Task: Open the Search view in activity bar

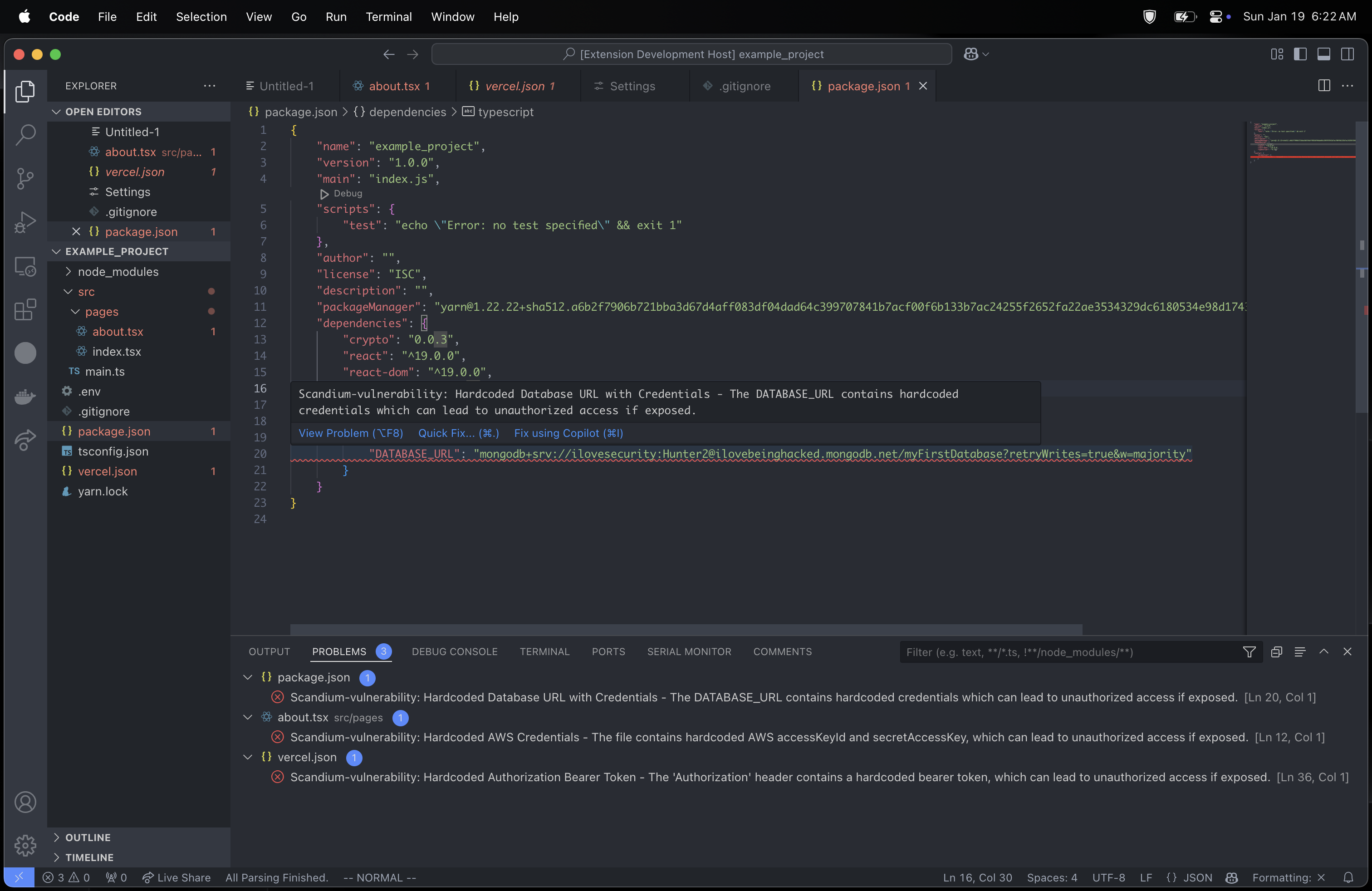Action: 25,136
